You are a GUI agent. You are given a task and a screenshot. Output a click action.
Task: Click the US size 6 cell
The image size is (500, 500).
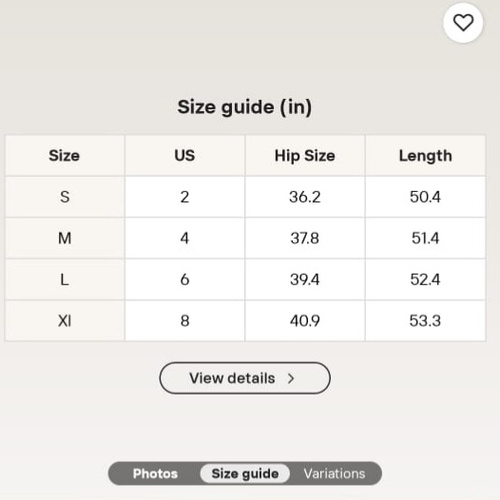point(185,279)
